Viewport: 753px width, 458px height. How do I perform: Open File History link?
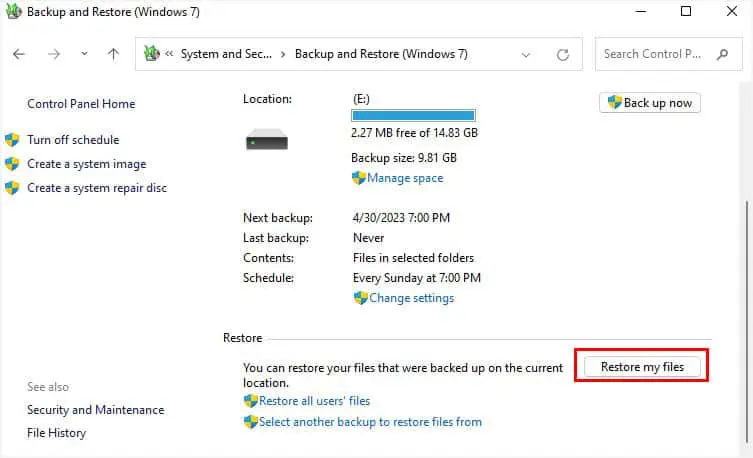(56, 433)
